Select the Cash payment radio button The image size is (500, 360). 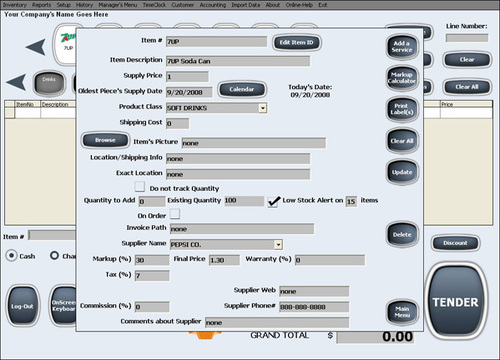pyautogui.click(x=11, y=256)
